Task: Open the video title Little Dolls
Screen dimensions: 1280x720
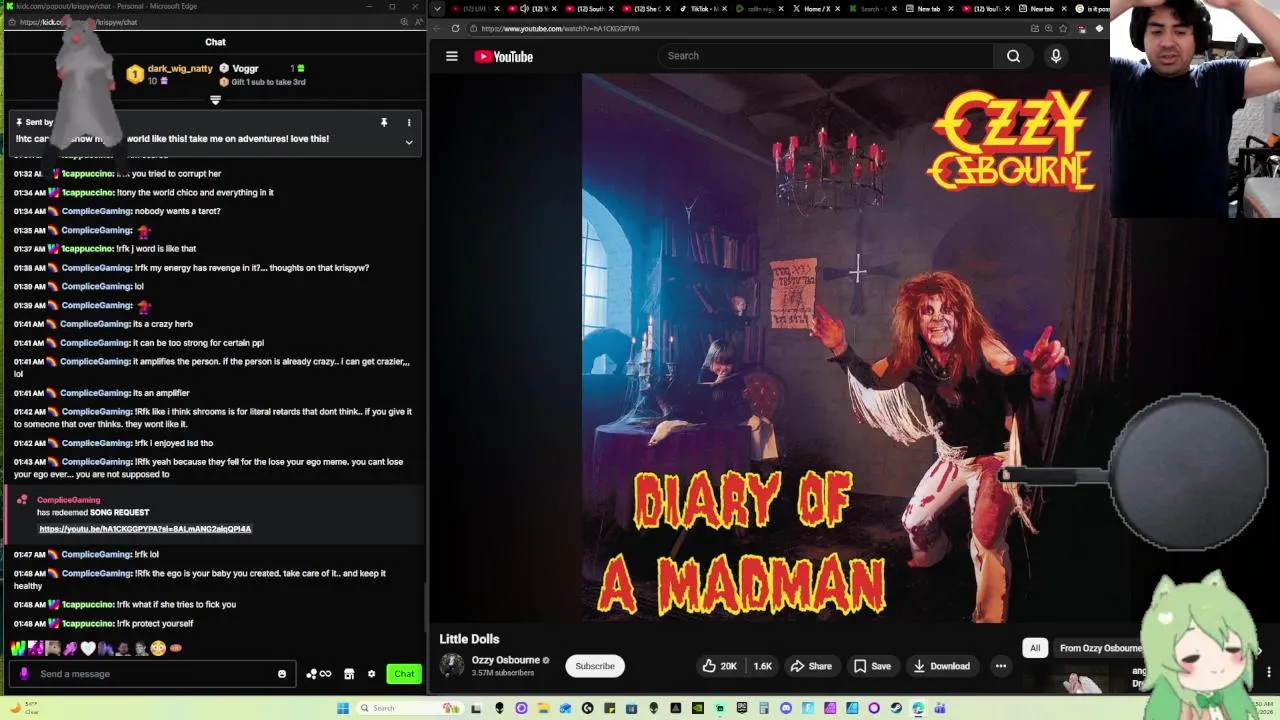Action: point(469,639)
